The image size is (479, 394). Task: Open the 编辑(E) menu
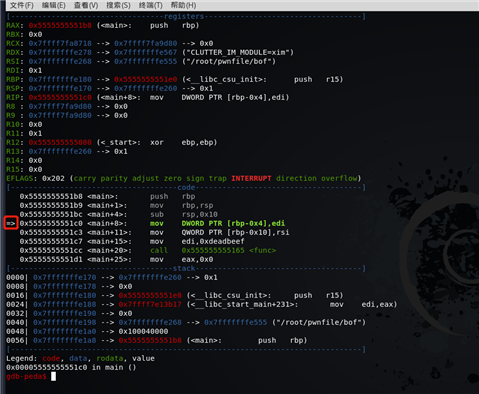(x=54, y=5)
